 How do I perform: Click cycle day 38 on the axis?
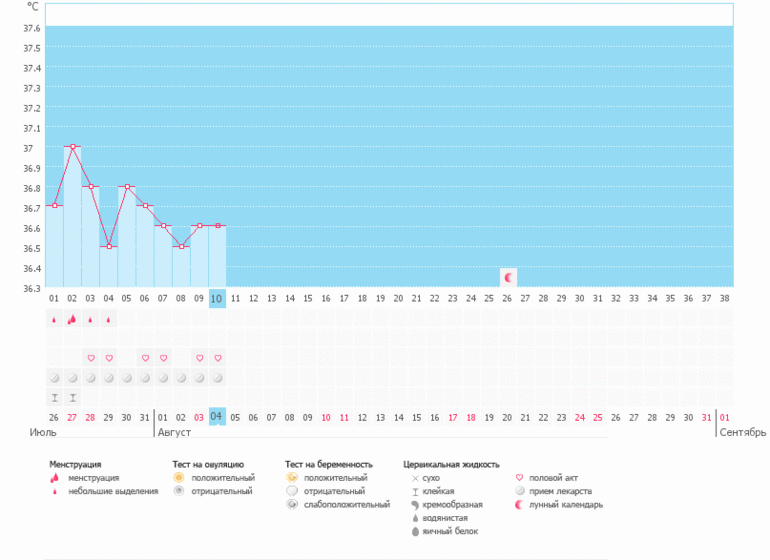click(x=724, y=298)
